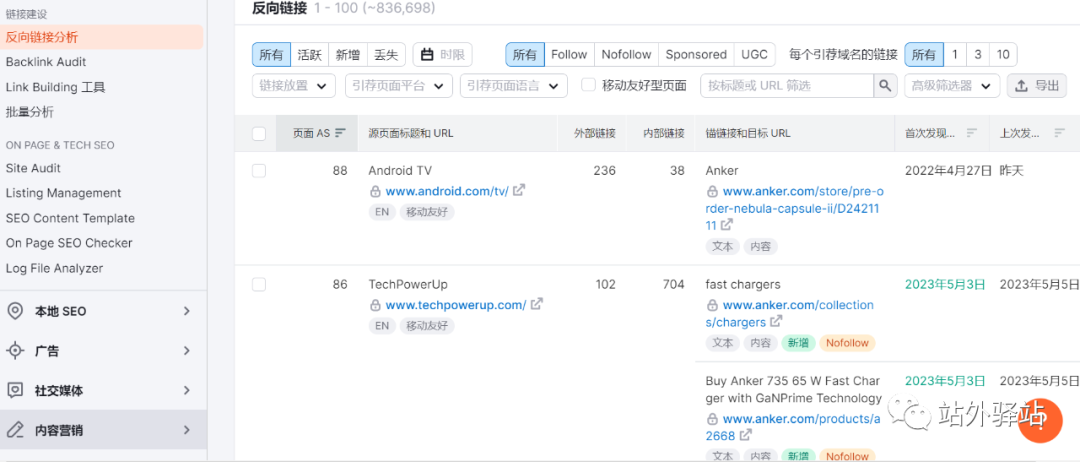Click lock icon beside anker.com/store/pre-order URL
Viewport: 1080px width, 462px height.
[712, 191]
